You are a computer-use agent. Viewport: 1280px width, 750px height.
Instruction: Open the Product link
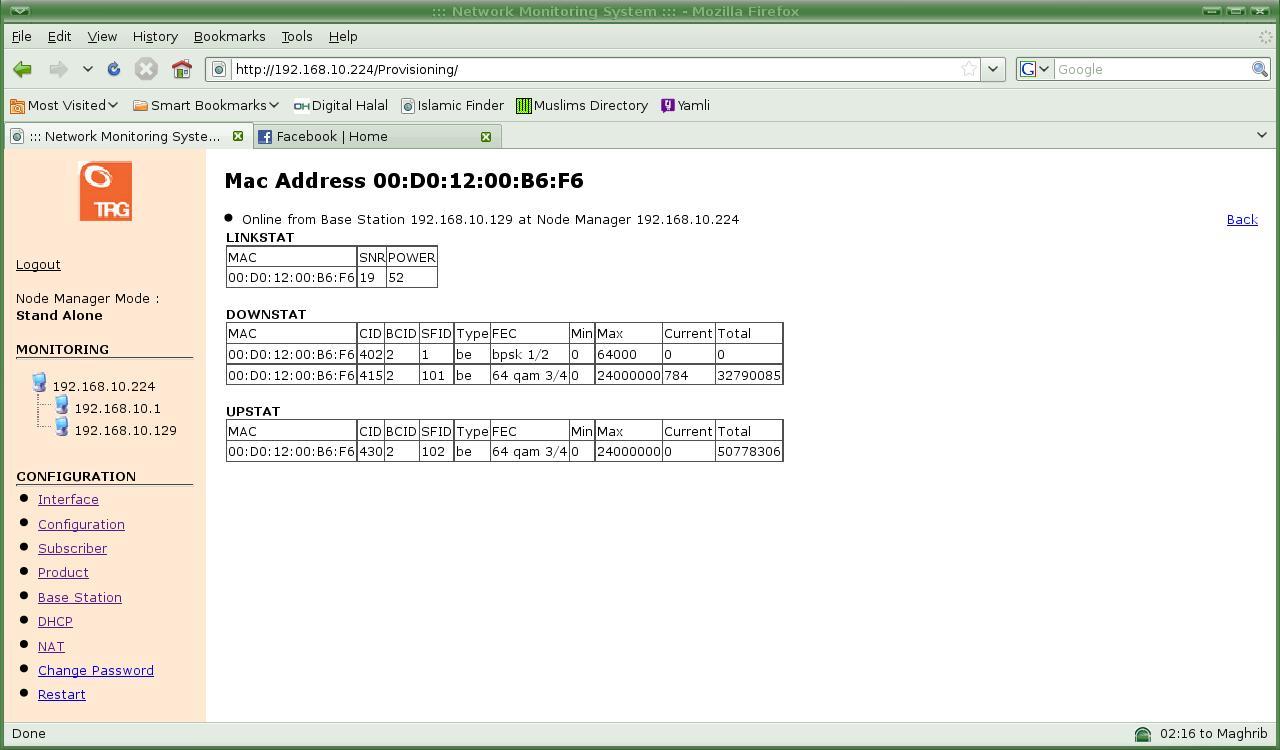point(63,573)
